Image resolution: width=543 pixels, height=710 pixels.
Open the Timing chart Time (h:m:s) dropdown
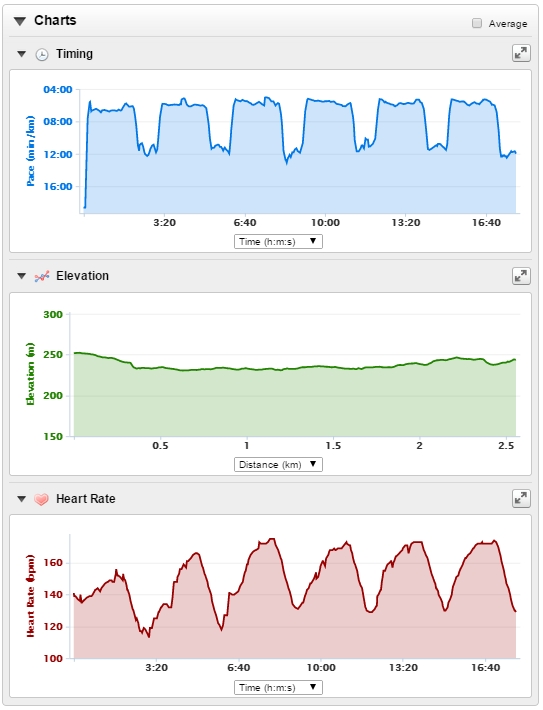[278, 241]
